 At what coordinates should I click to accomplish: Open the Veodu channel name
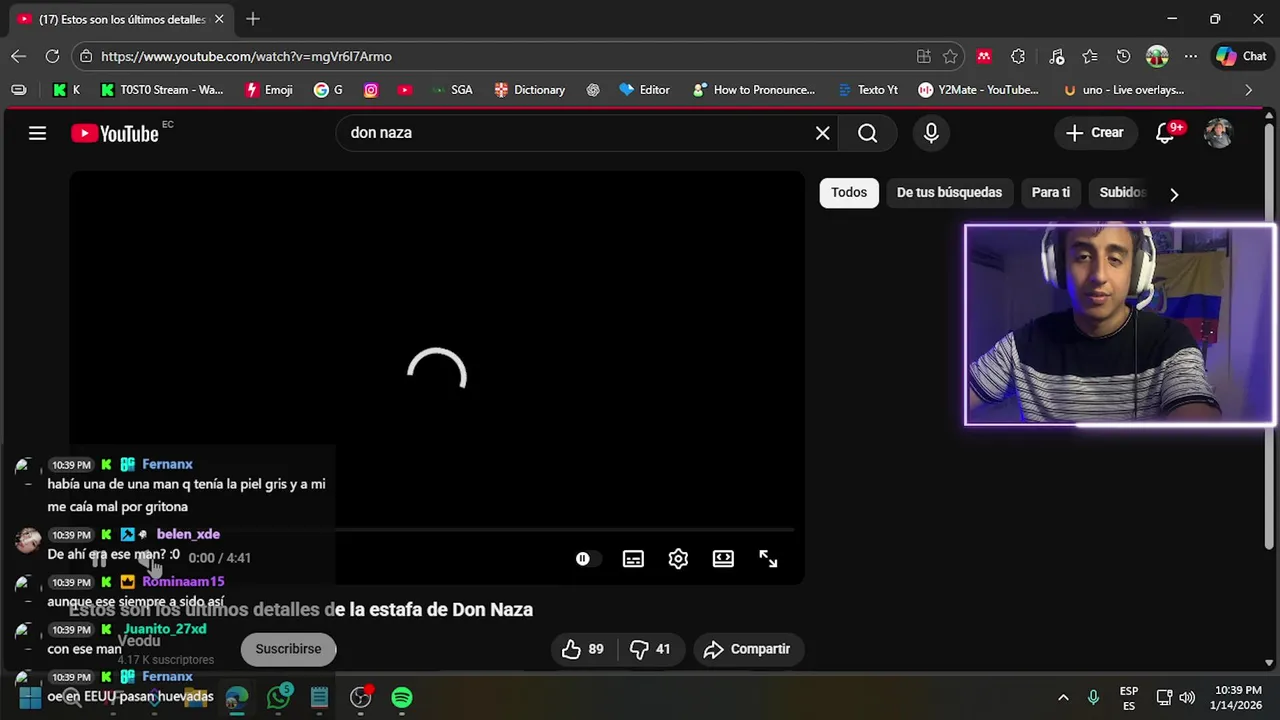[x=139, y=641]
